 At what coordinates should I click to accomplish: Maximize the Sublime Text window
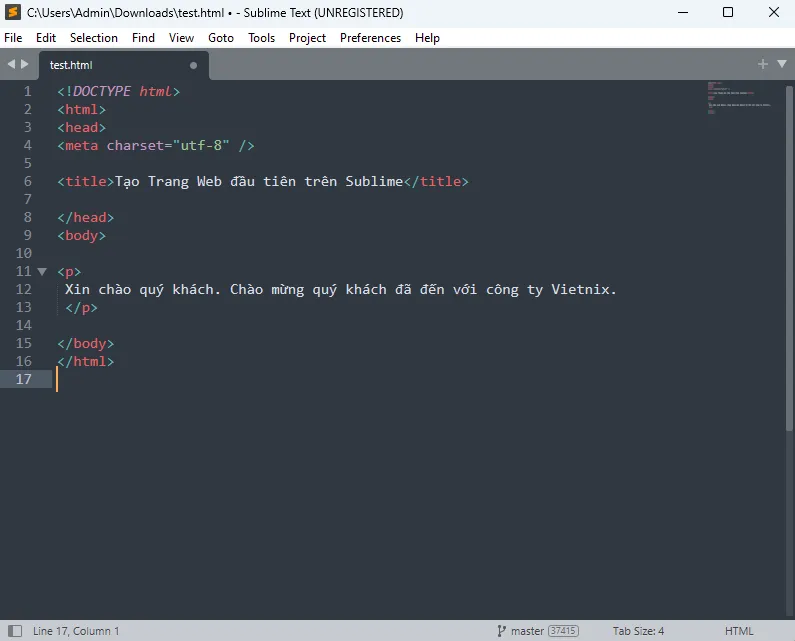728,12
